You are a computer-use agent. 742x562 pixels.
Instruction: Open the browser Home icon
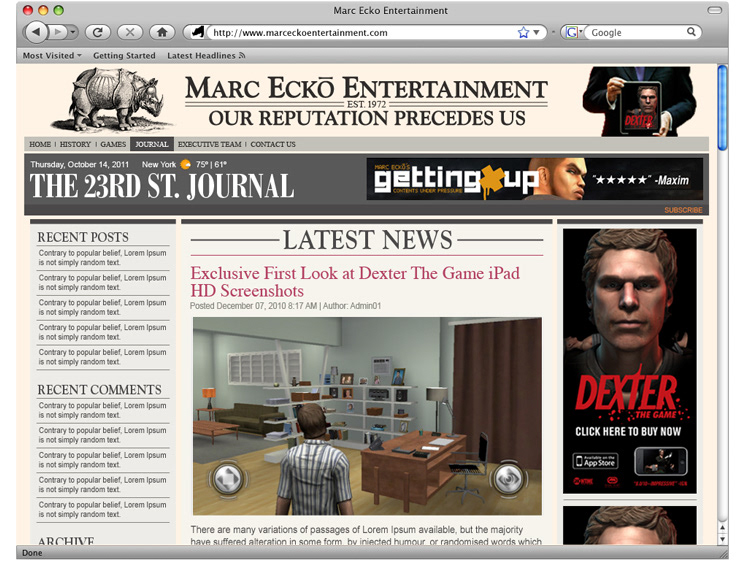tap(162, 32)
